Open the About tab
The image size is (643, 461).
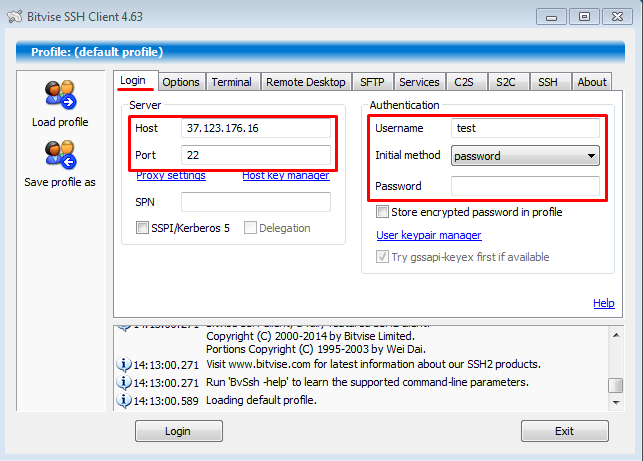[x=592, y=82]
